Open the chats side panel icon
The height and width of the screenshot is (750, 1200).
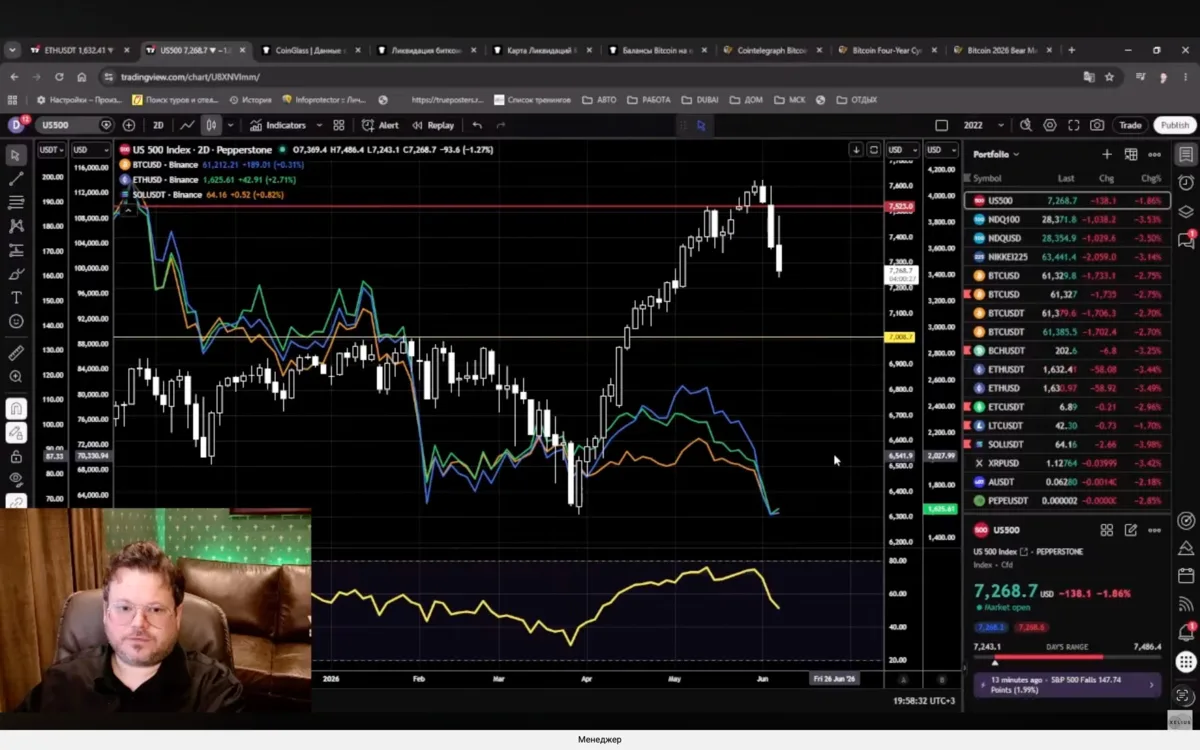1186,240
